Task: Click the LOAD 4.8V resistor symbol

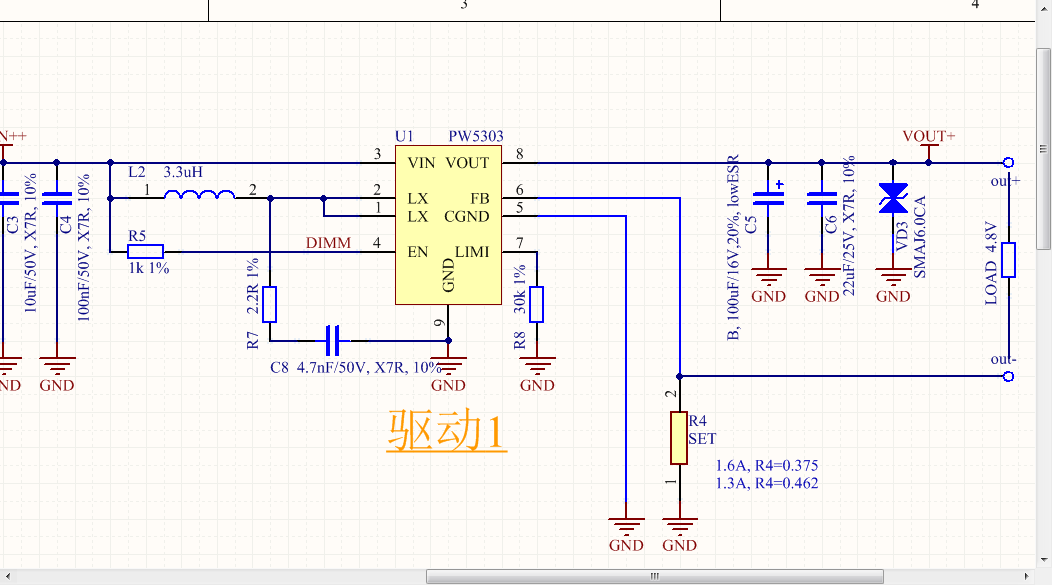Action: 1008,259
